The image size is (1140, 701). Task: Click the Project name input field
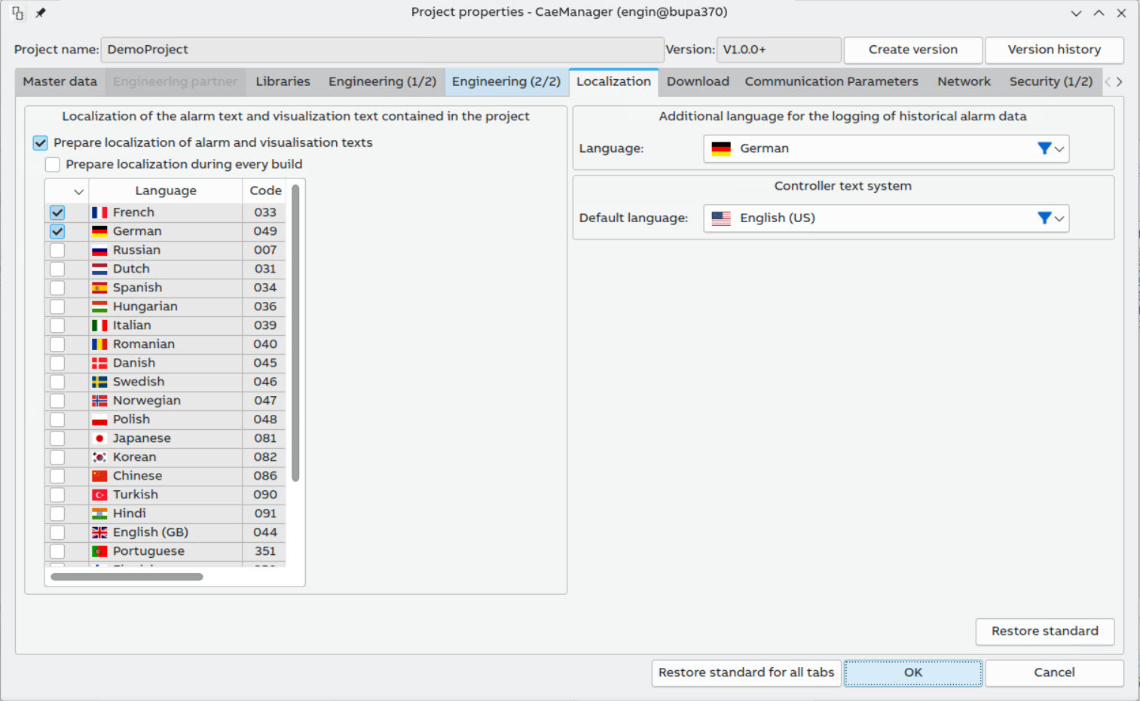point(383,50)
